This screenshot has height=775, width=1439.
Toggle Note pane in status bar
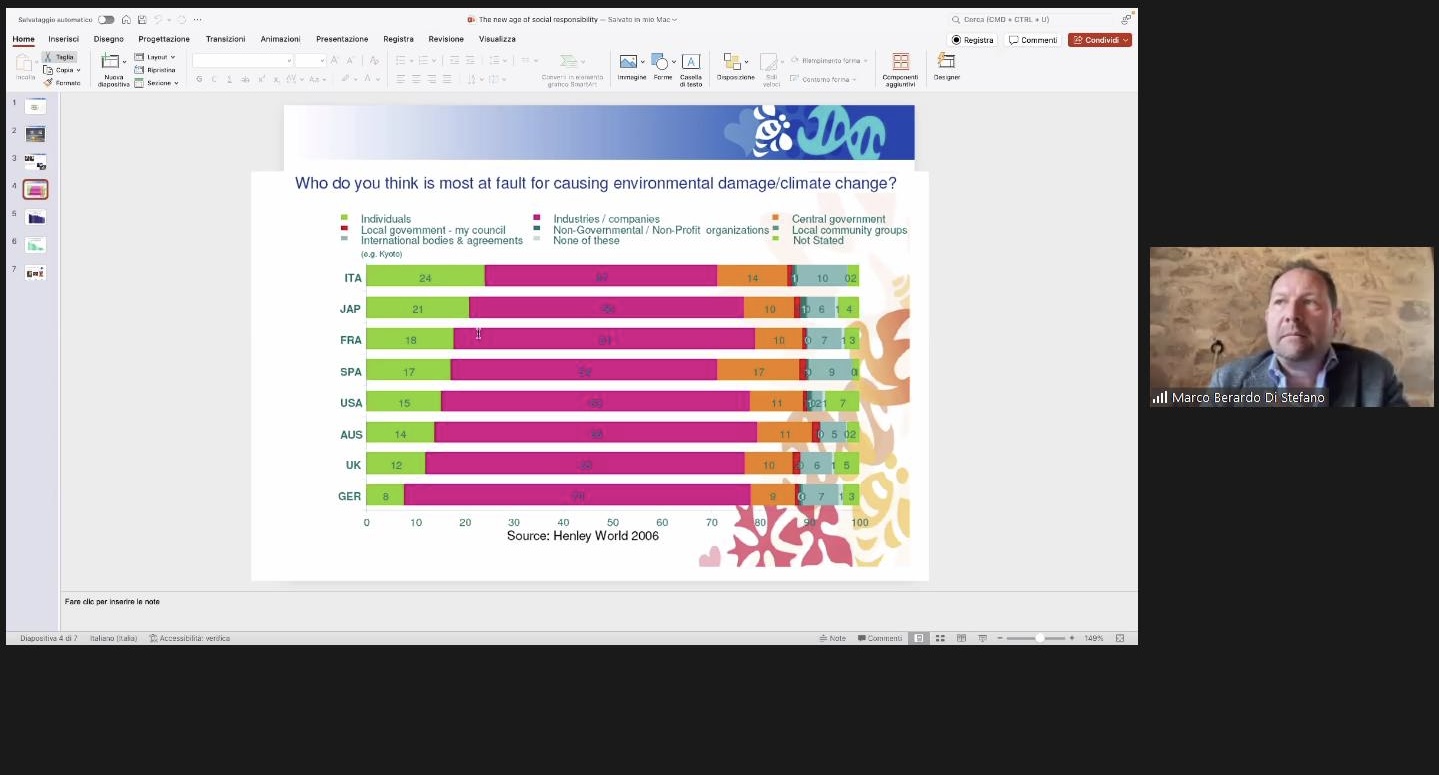pos(832,638)
